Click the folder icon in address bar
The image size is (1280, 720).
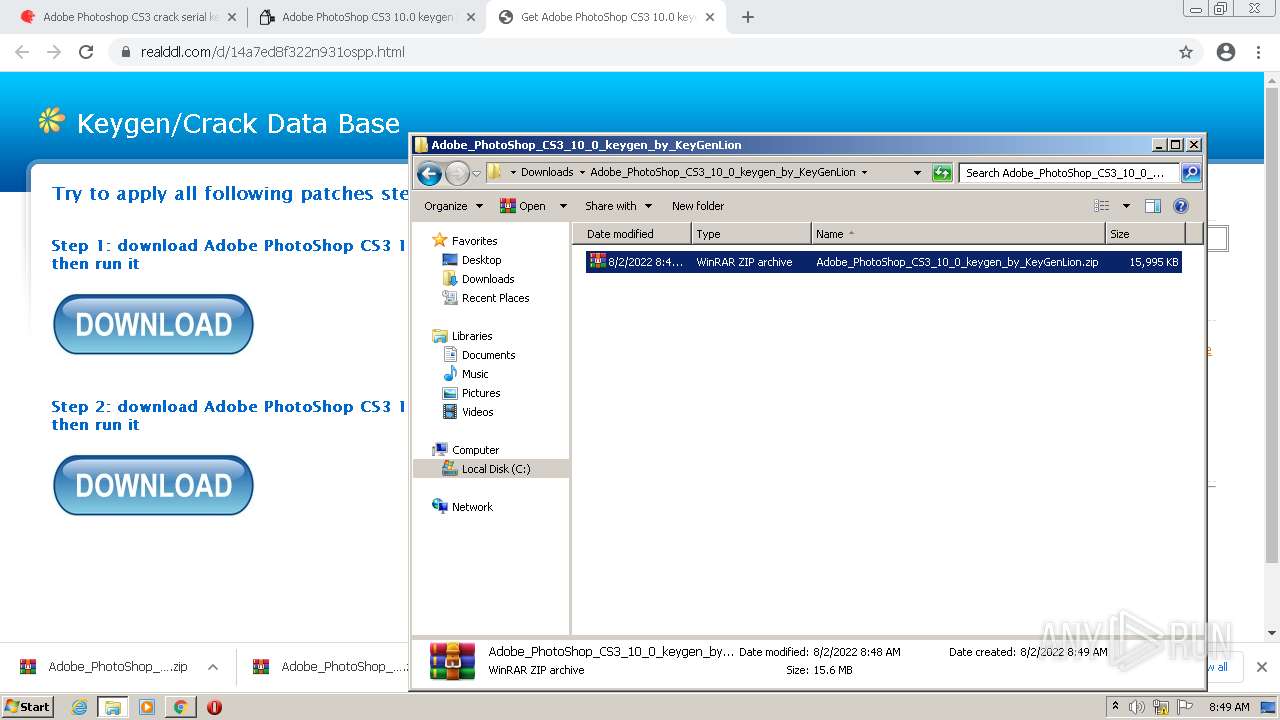click(495, 172)
